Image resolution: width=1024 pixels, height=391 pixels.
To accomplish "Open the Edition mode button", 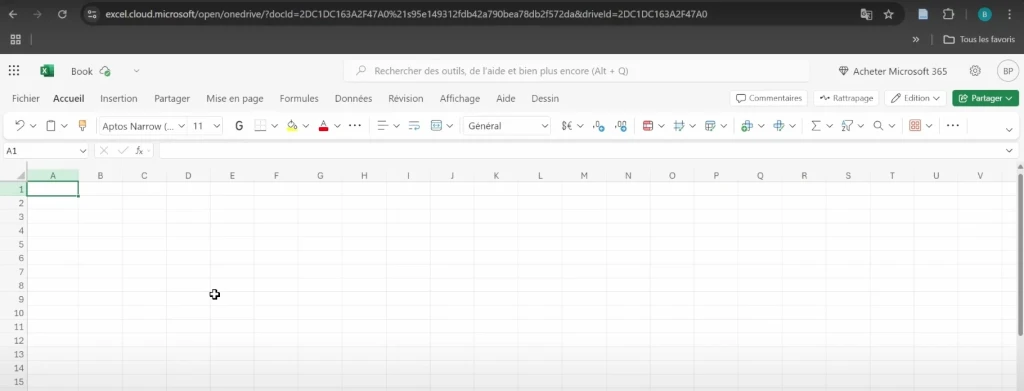I will 916,98.
